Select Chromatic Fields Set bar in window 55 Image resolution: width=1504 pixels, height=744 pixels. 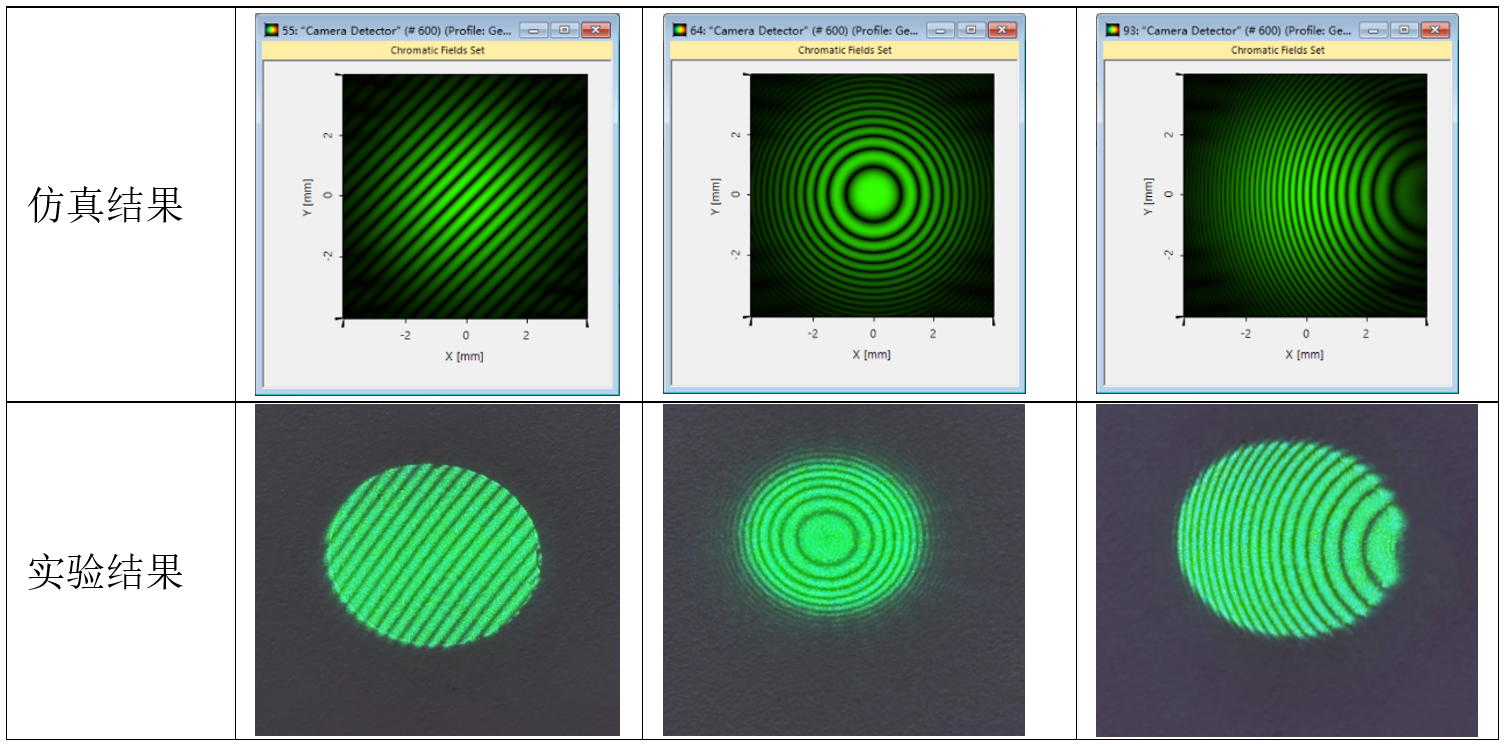click(436, 50)
